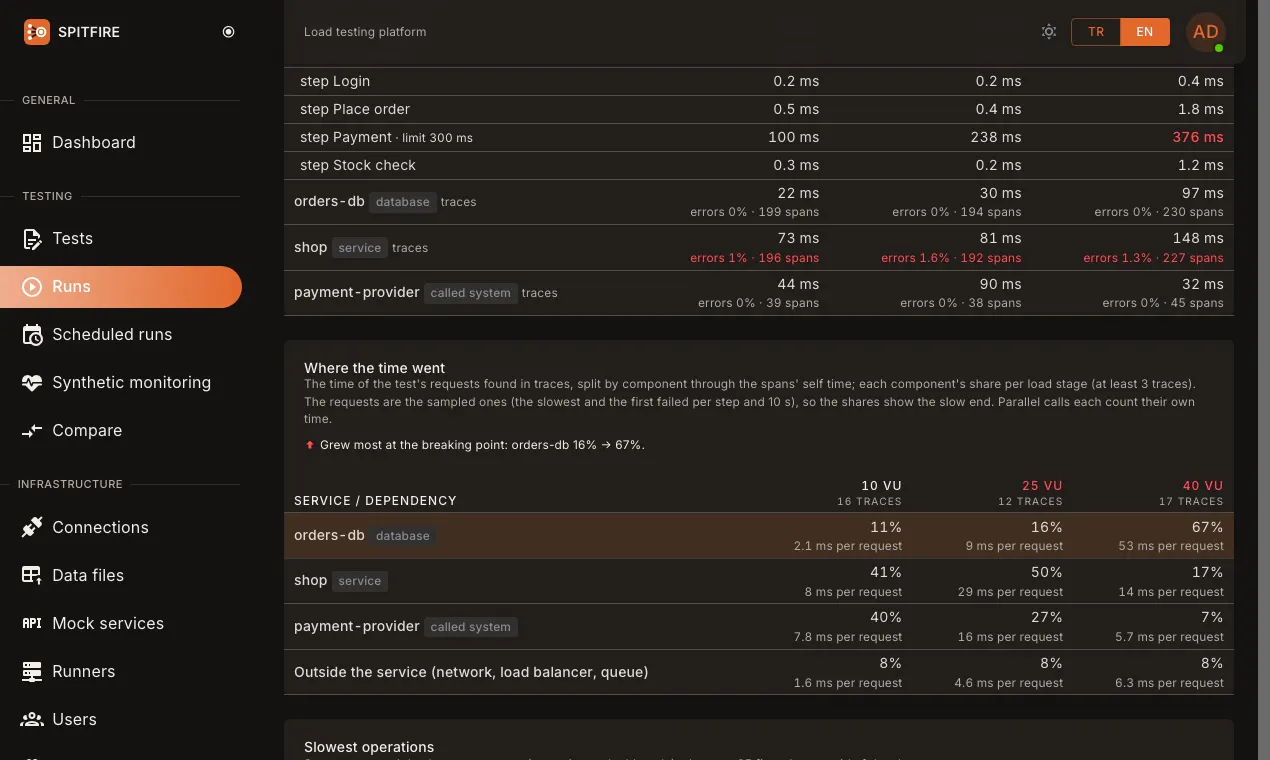Open traces link for payment-provider
This screenshot has height=760, width=1270.
pos(539,293)
